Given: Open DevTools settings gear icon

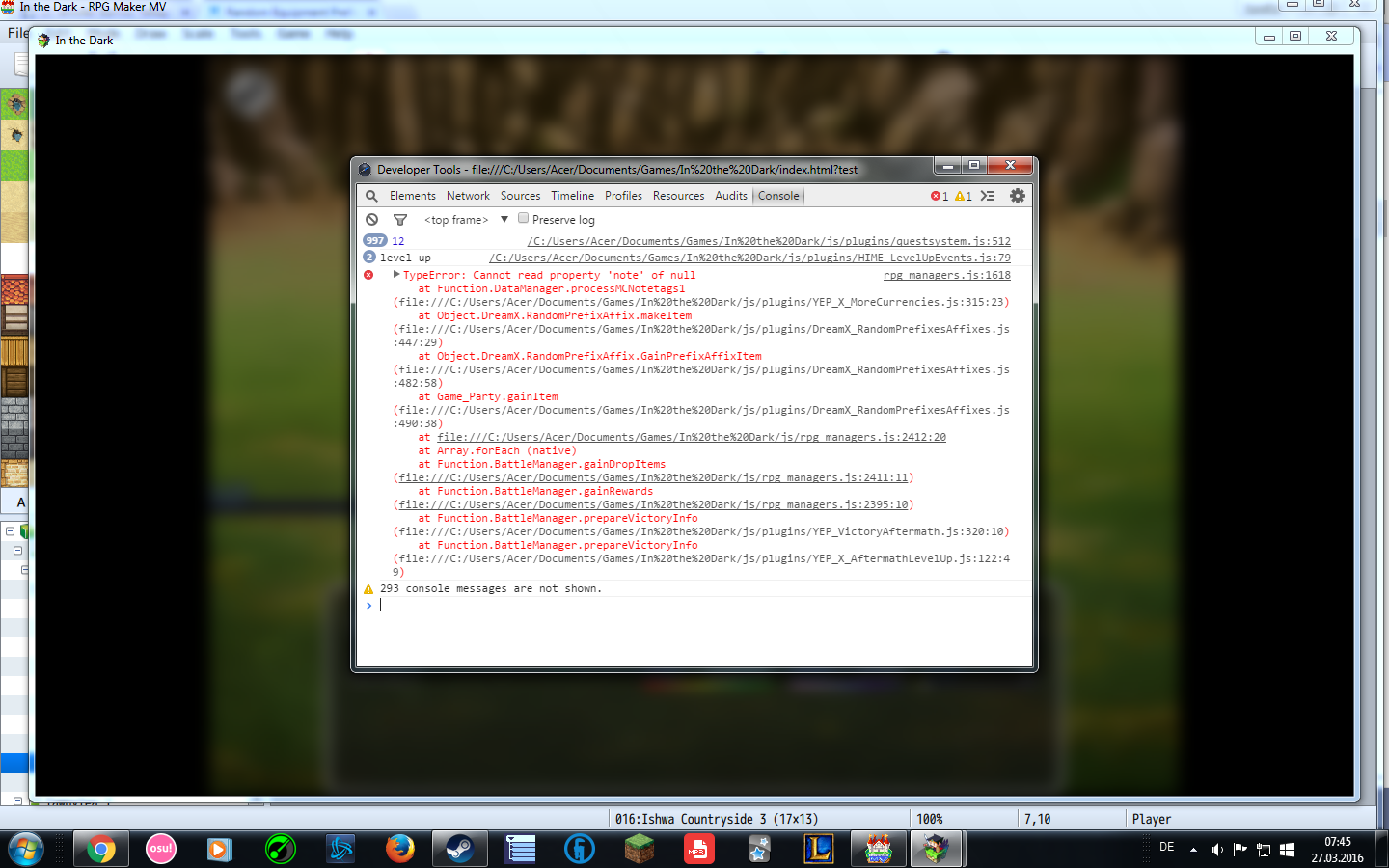Looking at the screenshot, I should point(1018,196).
